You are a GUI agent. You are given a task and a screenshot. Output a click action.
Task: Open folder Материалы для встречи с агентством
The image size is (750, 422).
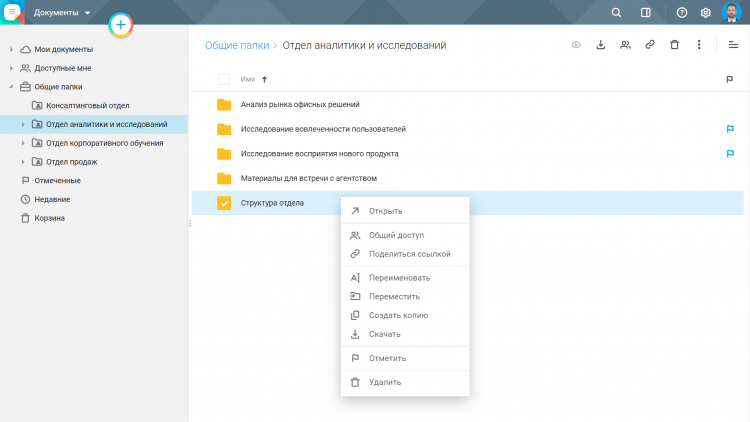tap(309, 178)
